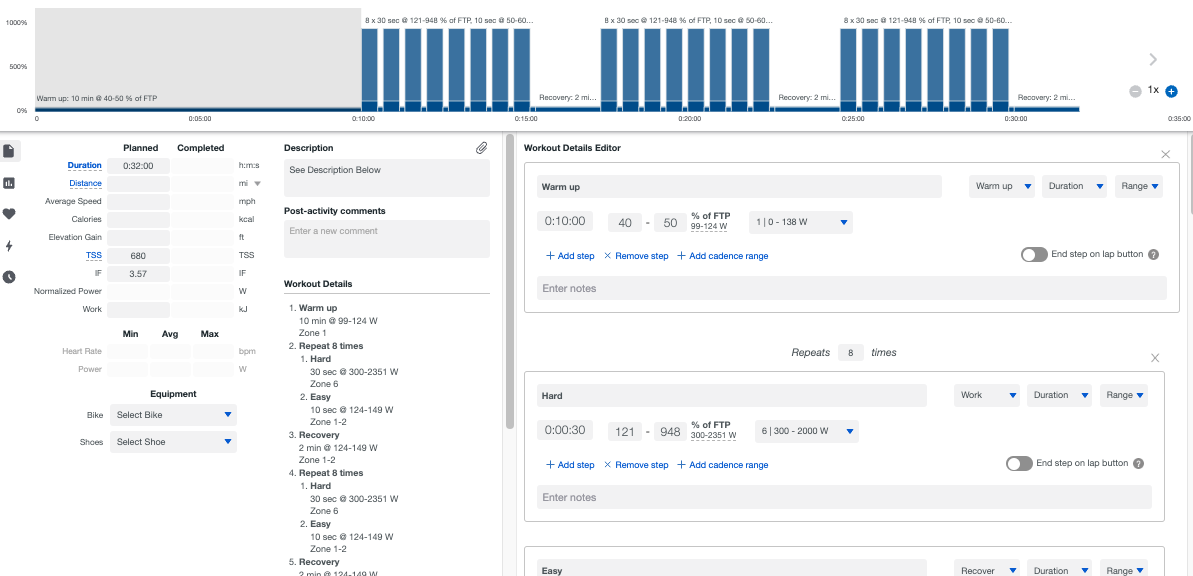The image size is (1193, 576).
Task: Open the summary document sidebar icon
Action: [x=9, y=151]
